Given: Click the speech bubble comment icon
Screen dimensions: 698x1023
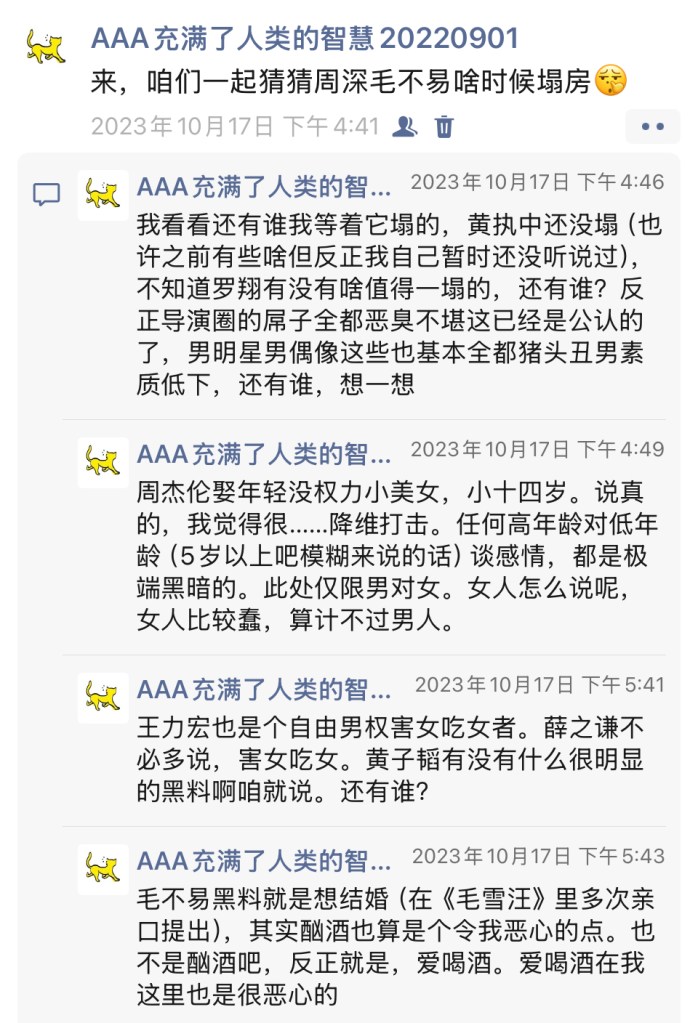Looking at the screenshot, I should point(46,194).
